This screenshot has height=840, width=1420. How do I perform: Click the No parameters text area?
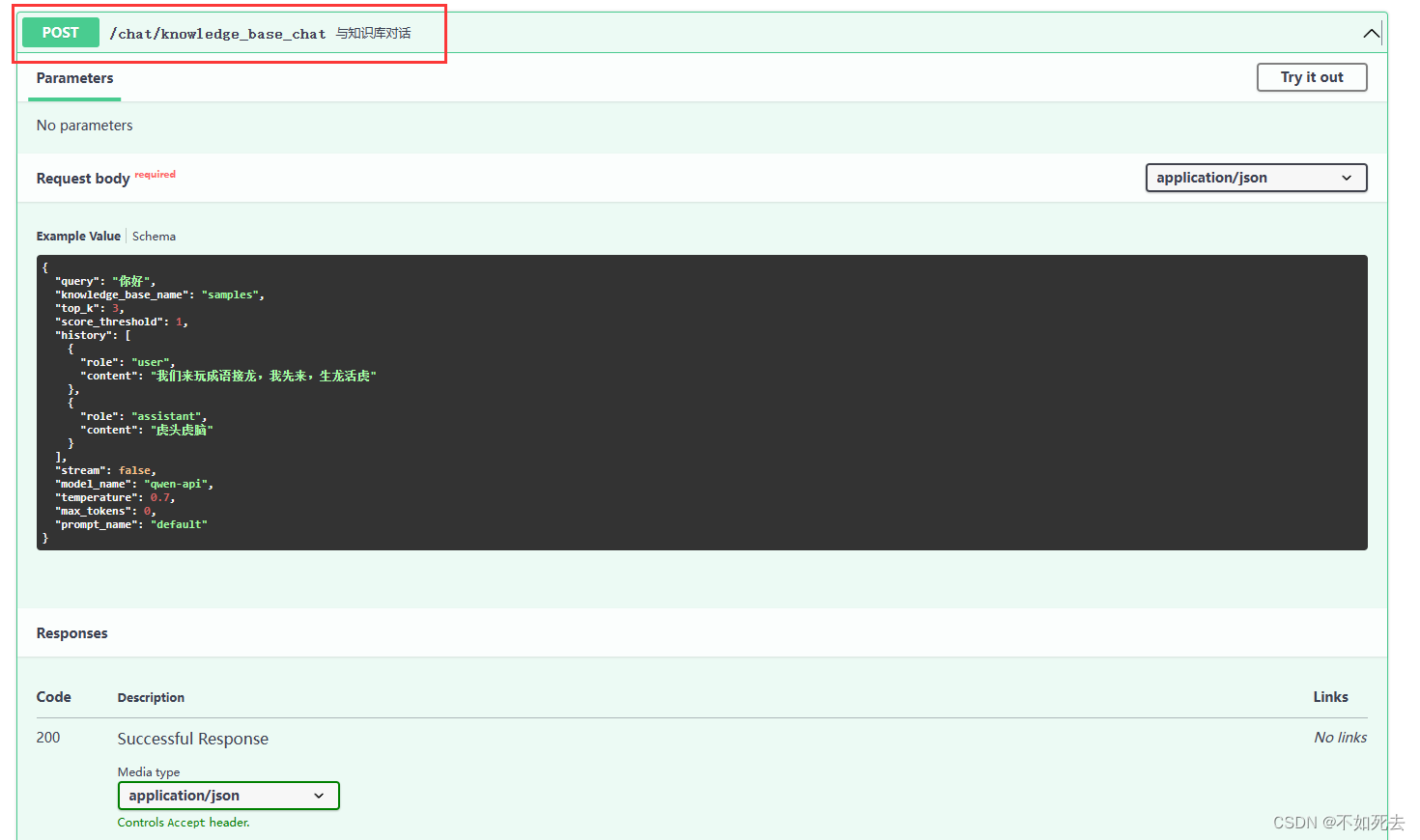84,125
